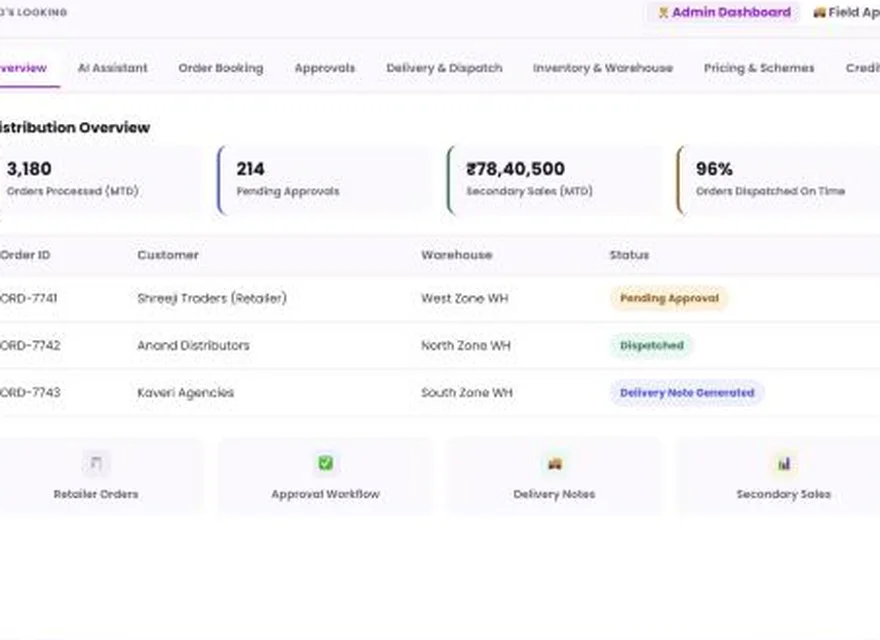Click order ID ORD-7741

tap(29, 298)
